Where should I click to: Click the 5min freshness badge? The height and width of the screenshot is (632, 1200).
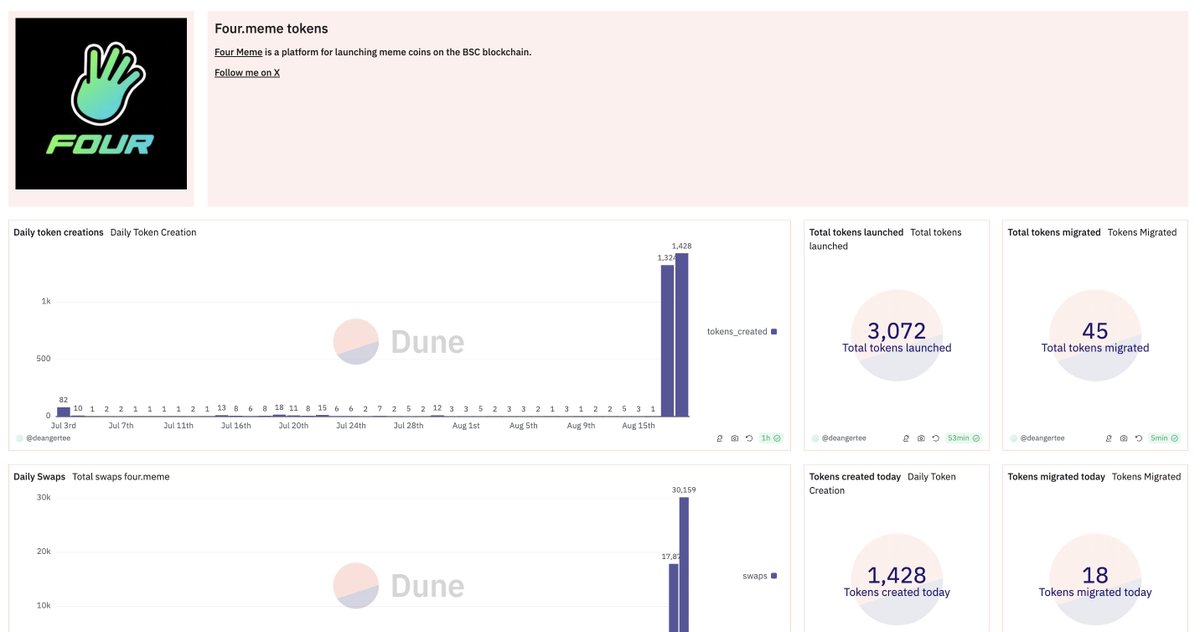pos(1165,438)
